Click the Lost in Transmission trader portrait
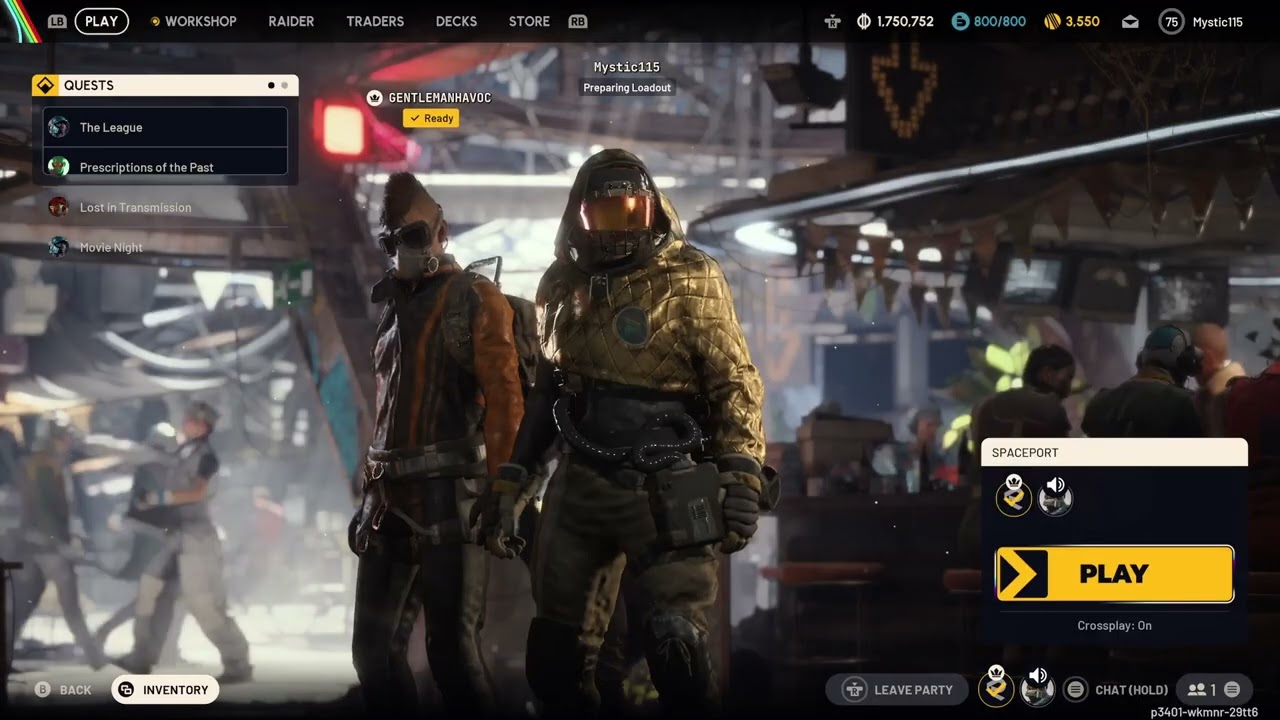1280x720 pixels. point(59,207)
